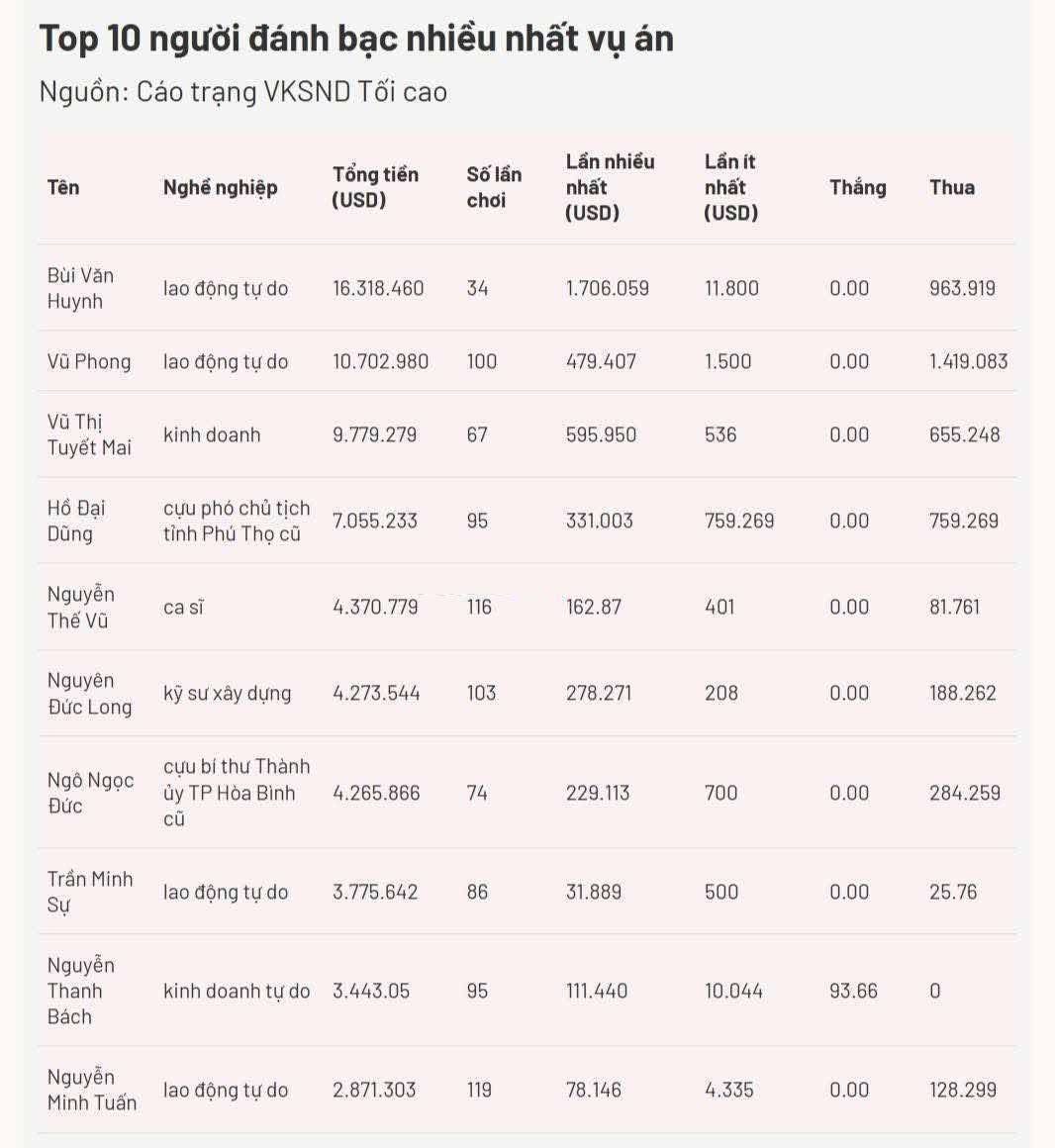Click the source line "Nguồn: Cáo trạng VKSND"
The image size is (1055, 1148).
(x=242, y=92)
